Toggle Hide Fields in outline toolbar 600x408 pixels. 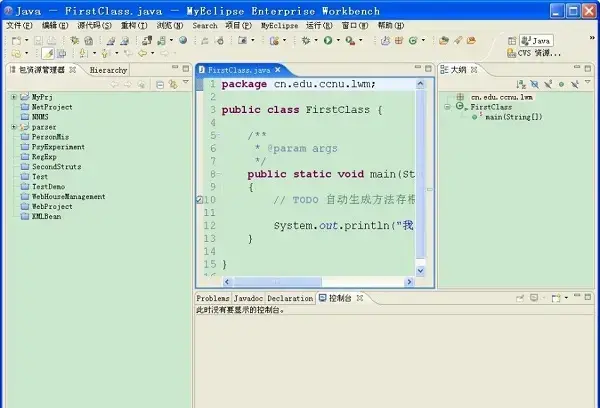coord(535,84)
